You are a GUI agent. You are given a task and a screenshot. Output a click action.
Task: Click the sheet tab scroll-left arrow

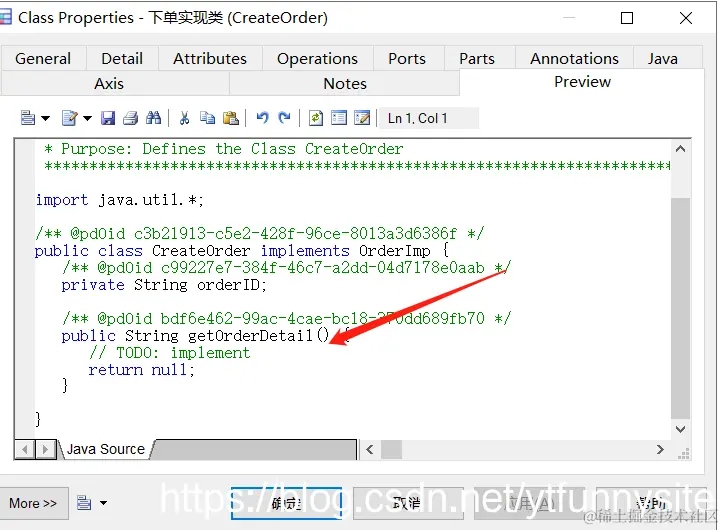click(25, 449)
